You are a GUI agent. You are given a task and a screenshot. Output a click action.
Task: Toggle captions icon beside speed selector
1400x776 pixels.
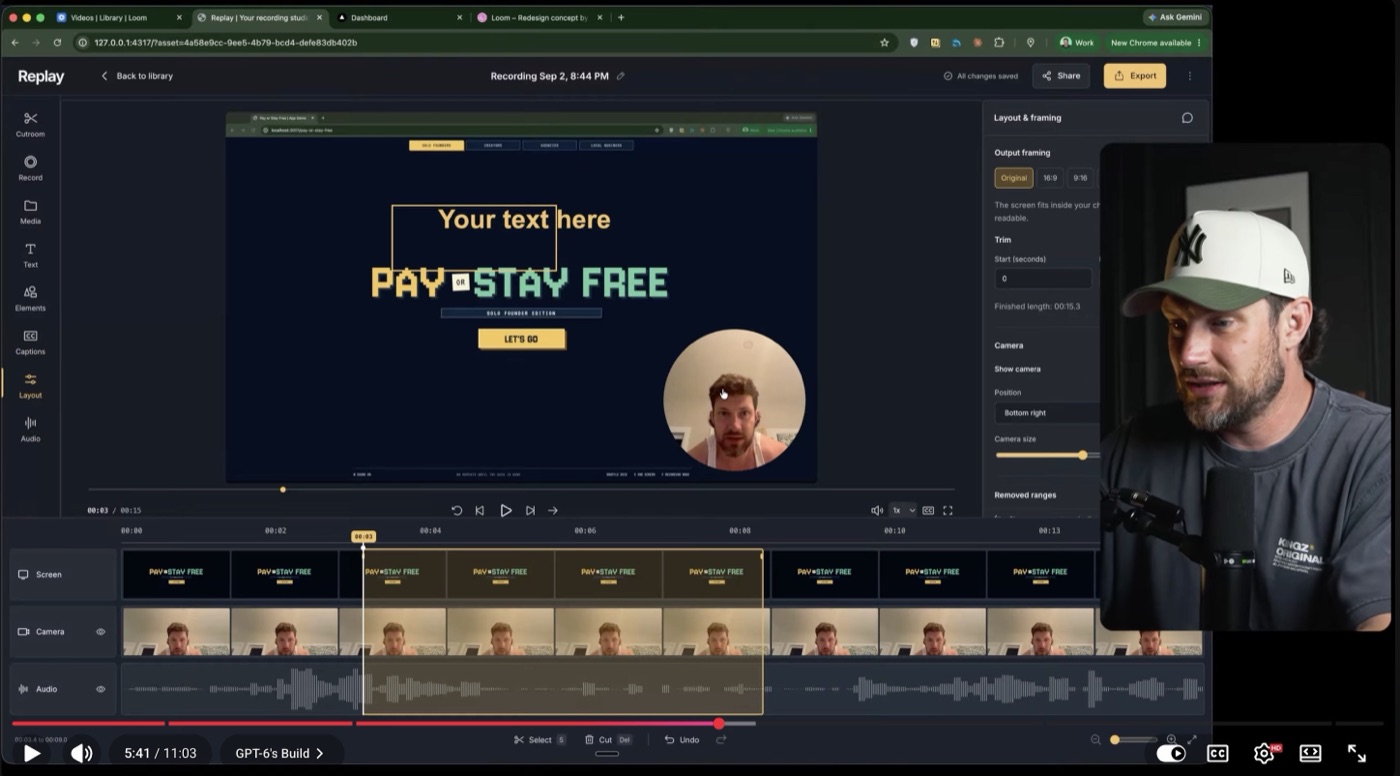tap(928, 510)
